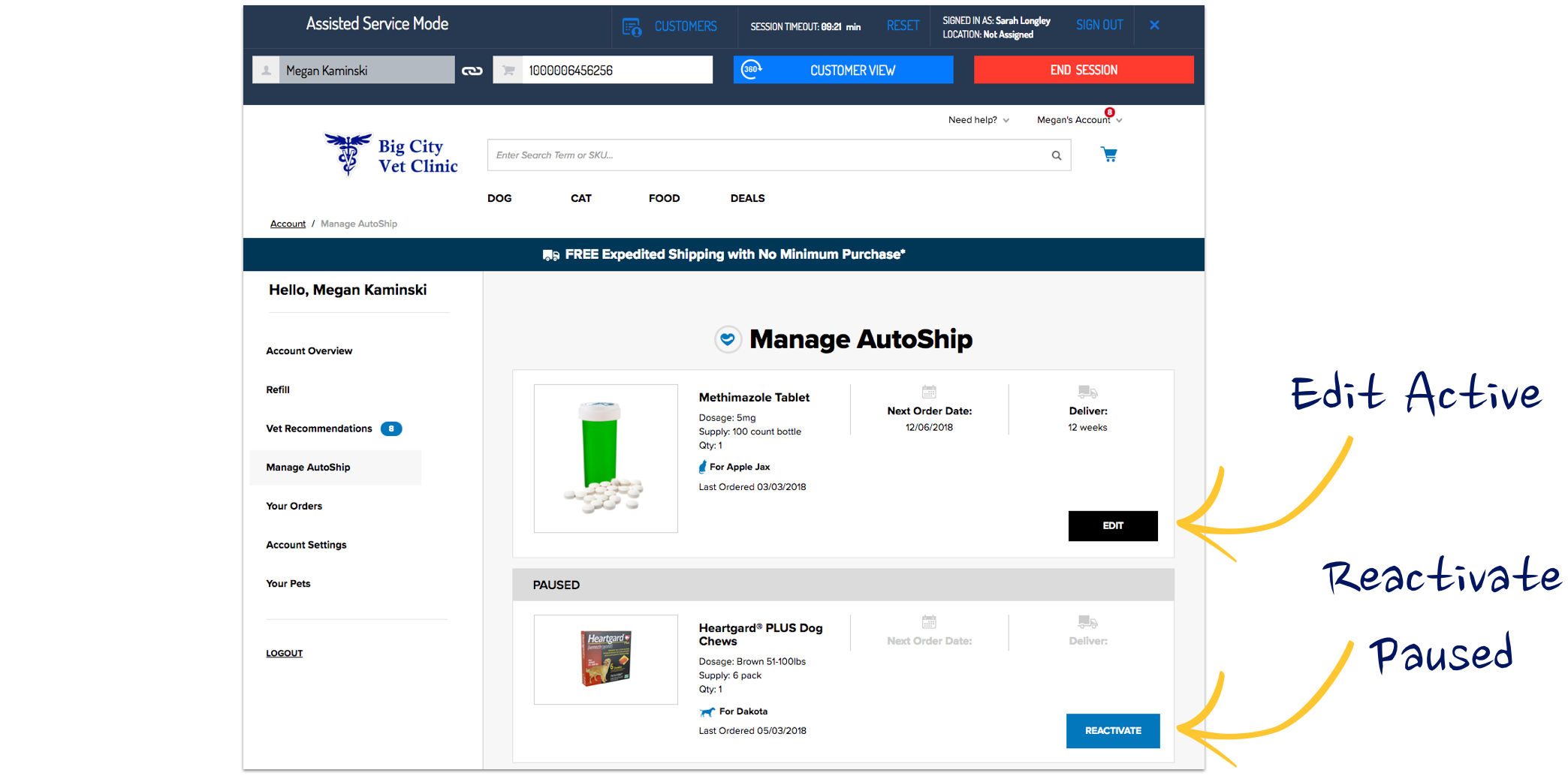This screenshot has height=776, width=1568.
Task: Click the LOGOUT link
Action: (x=285, y=654)
